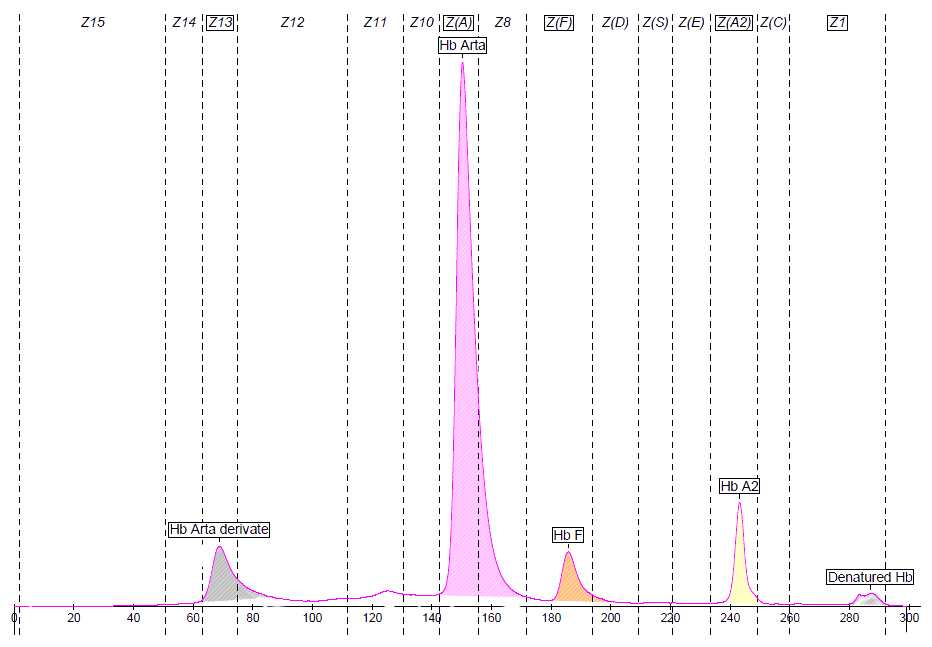The height and width of the screenshot is (647, 932).
Task: Select the 'Hb A2' text label
Action: pyautogui.click(x=740, y=486)
